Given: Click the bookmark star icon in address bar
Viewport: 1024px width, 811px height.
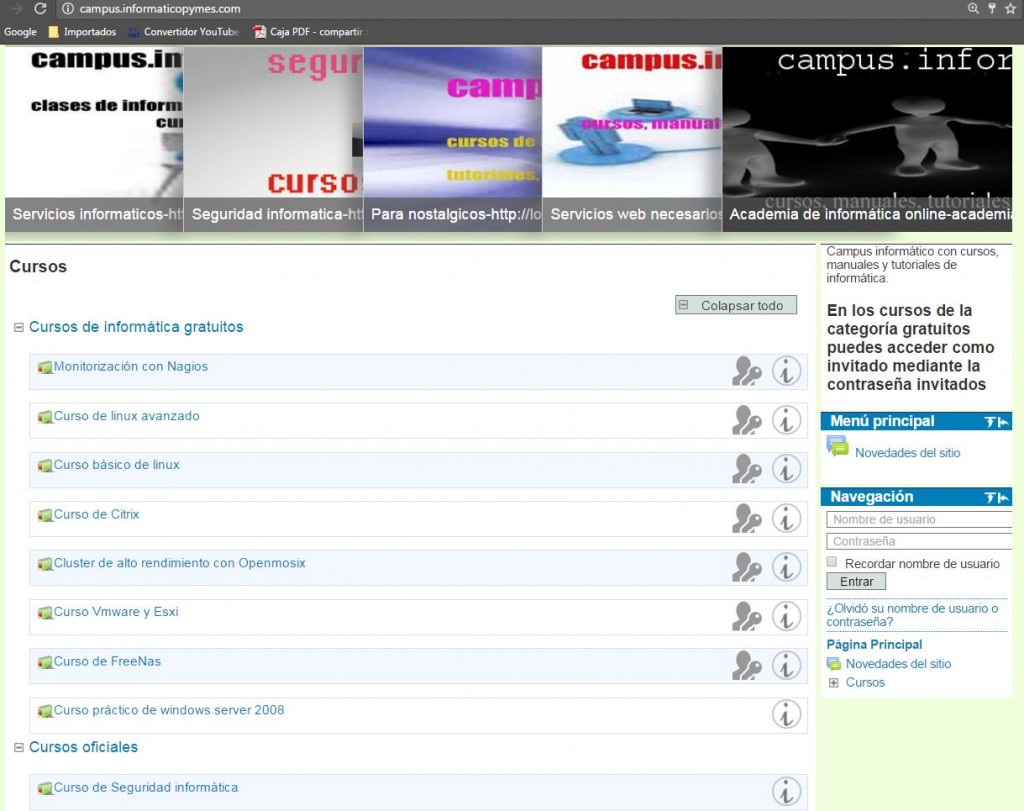Looking at the screenshot, I should (1010, 8).
